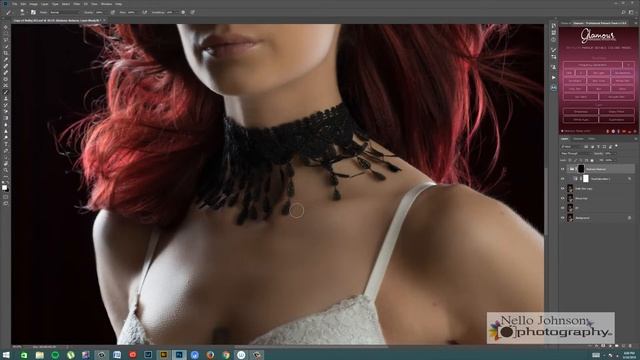Open the Image menu
Image resolution: width=640 pixels, height=360 pixels.
pos(33,4)
